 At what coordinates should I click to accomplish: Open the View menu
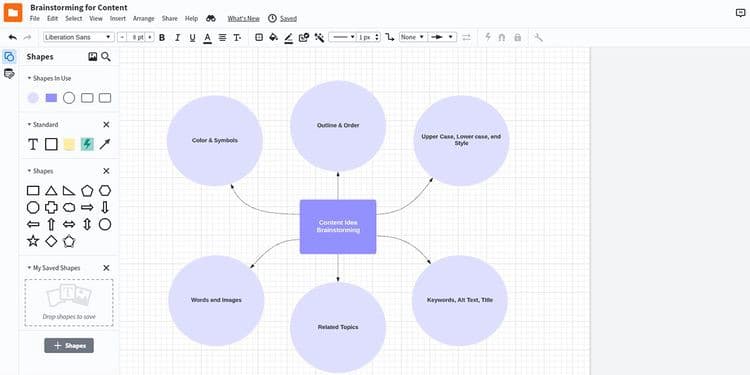[96, 19]
